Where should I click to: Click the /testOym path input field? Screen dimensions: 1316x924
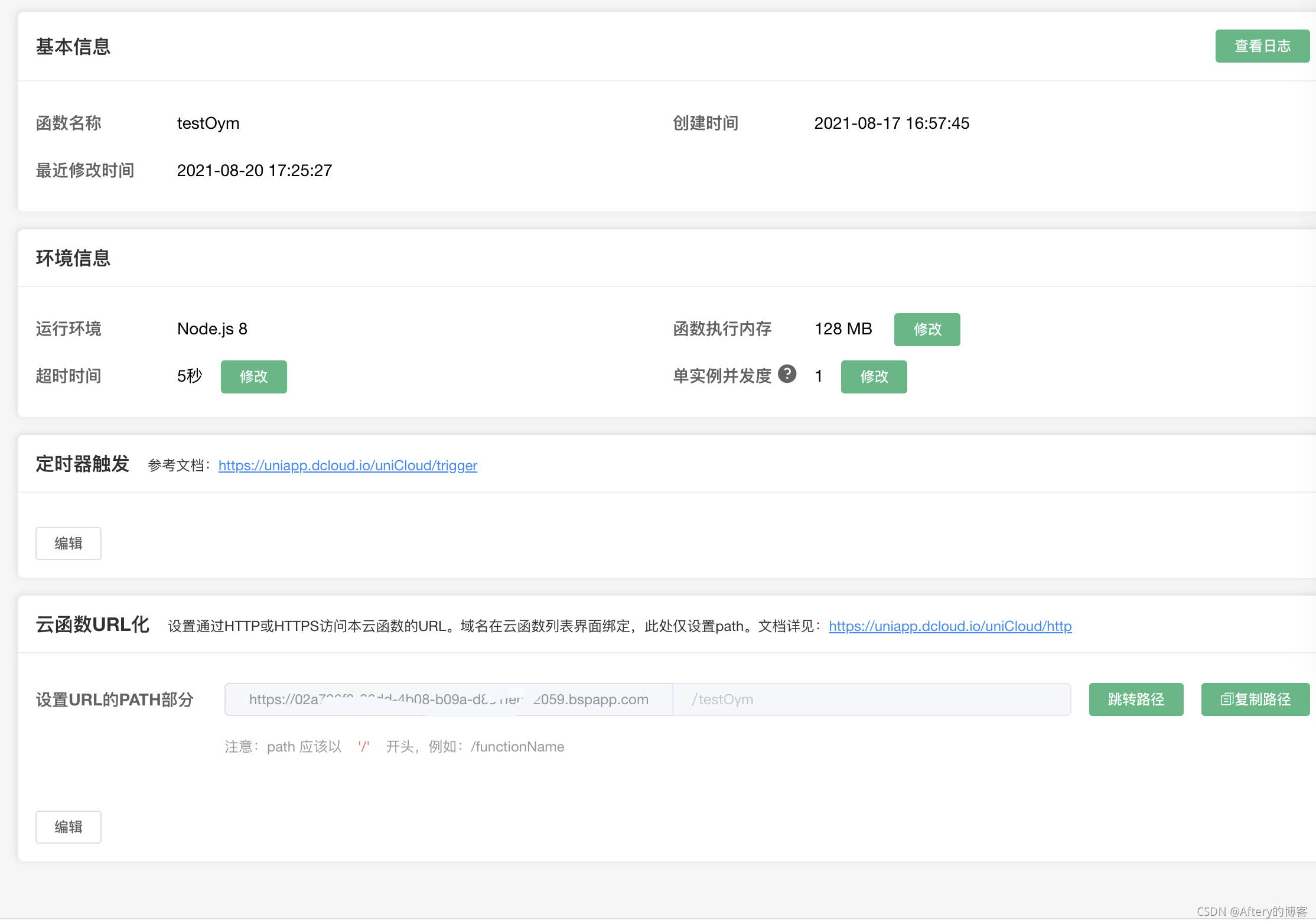871,699
